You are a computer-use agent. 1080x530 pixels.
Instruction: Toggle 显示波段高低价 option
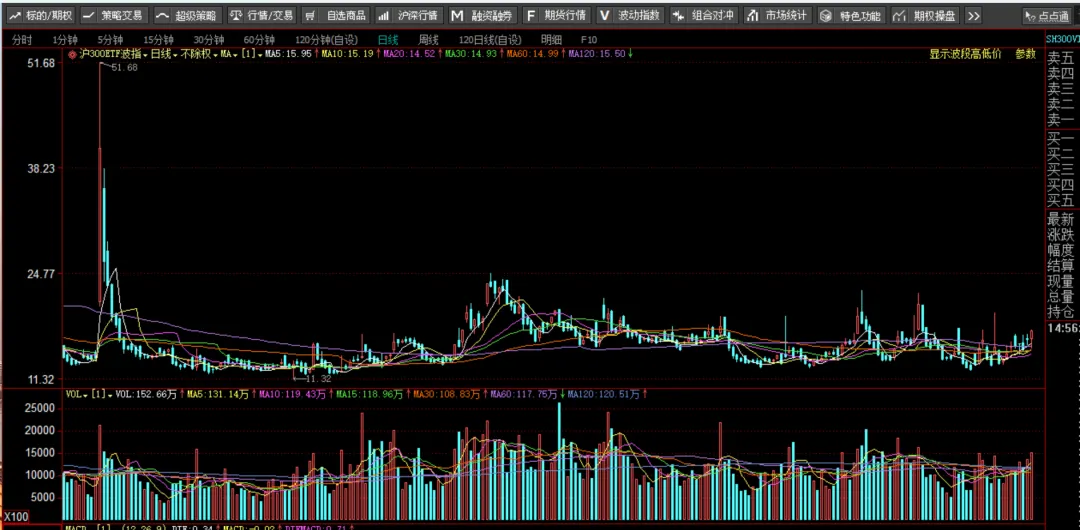pyautogui.click(x=965, y=54)
